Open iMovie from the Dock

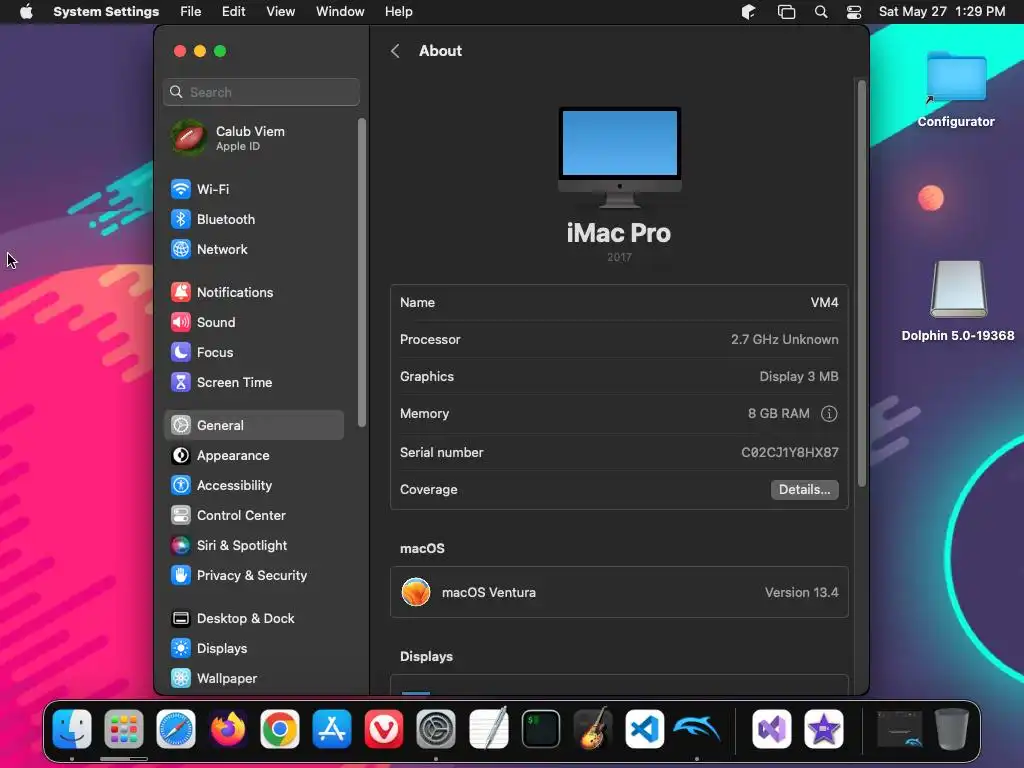[824, 729]
